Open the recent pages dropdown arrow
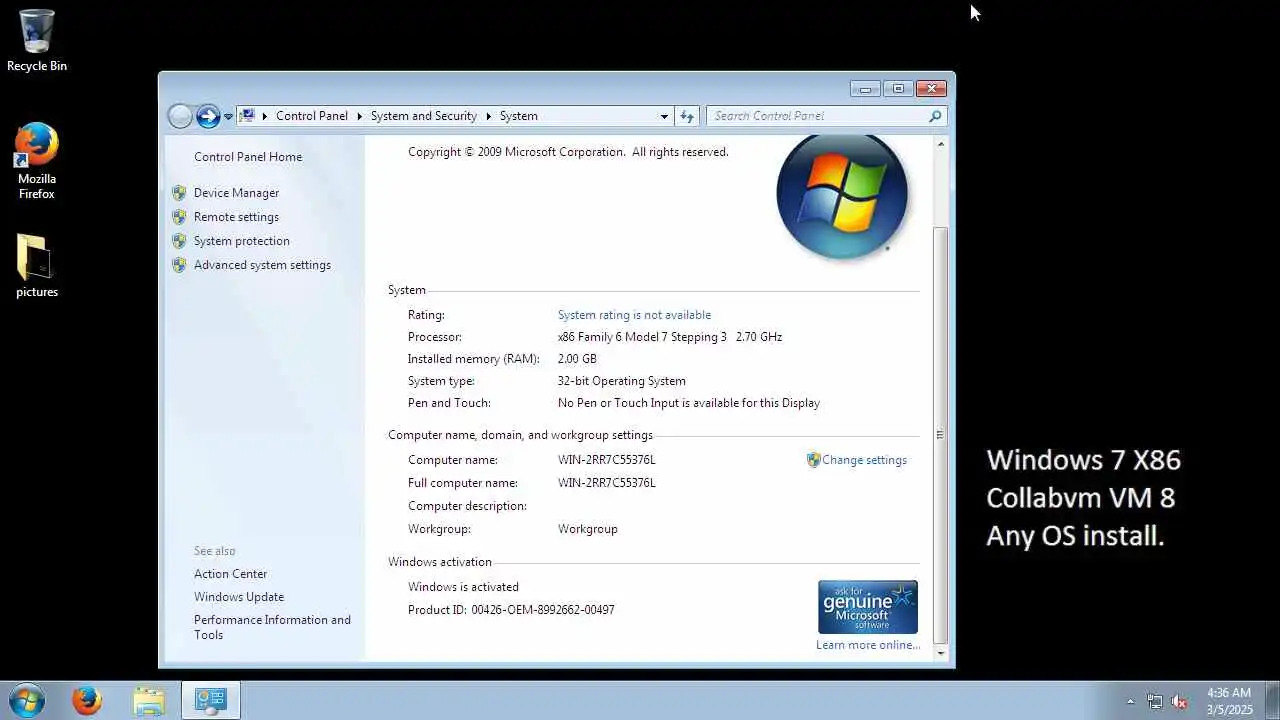Viewport: 1280px width, 720px height. (x=228, y=117)
